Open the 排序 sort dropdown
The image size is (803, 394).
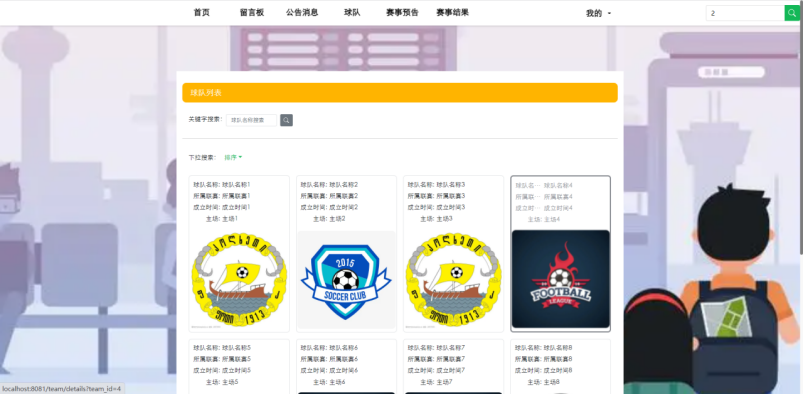(x=233, y=157)
